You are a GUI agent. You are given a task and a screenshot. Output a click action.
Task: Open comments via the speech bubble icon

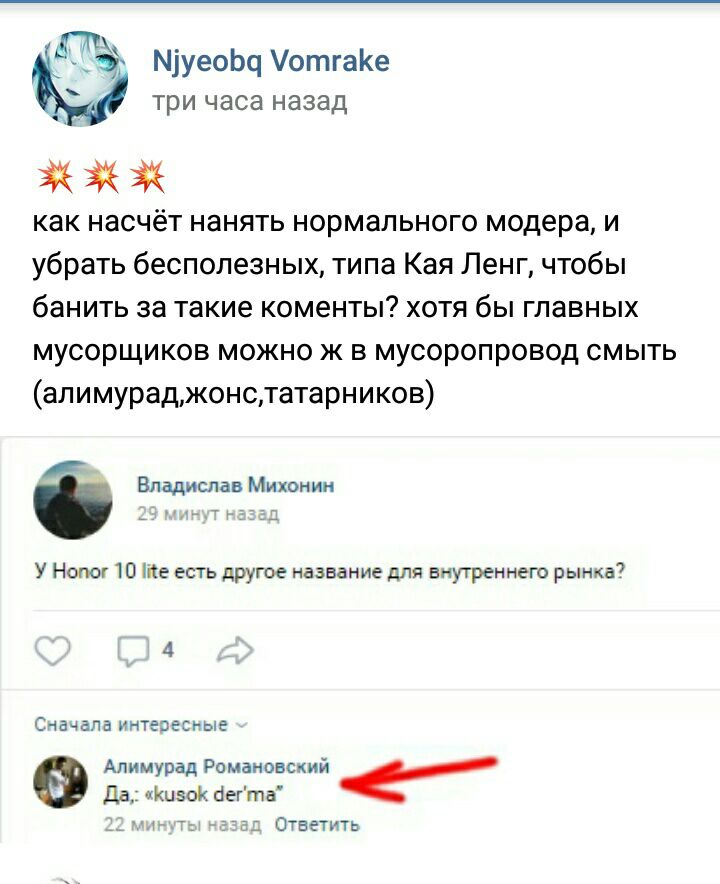pos(133,652)
